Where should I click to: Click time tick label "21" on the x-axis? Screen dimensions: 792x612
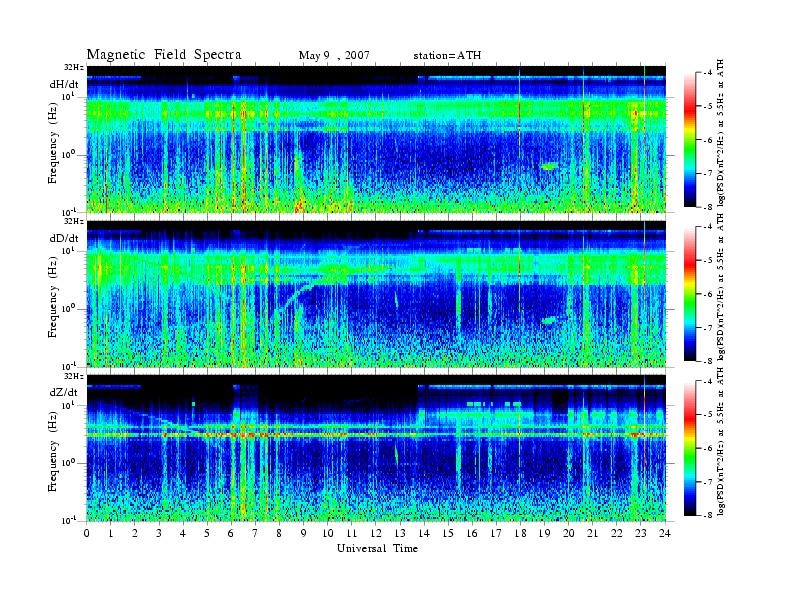coord(593,533)
